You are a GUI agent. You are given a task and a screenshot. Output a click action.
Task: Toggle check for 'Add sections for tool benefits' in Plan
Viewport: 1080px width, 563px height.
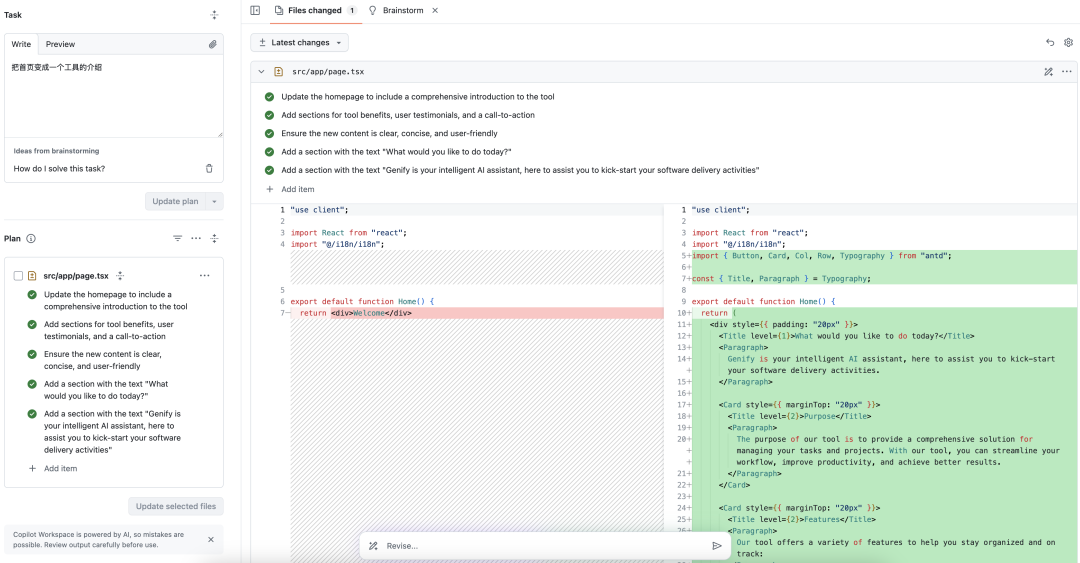click(32, 325)
